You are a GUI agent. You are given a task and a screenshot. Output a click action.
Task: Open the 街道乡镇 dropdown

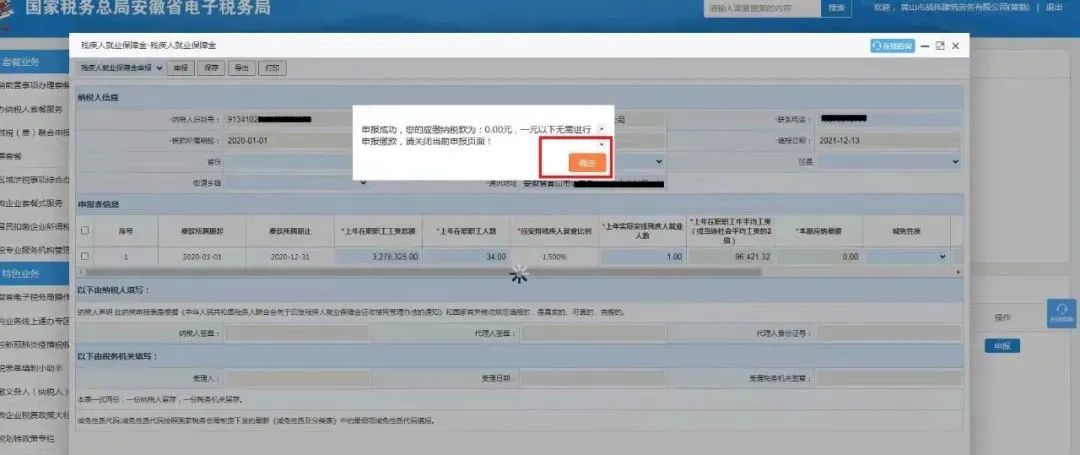(x=296, y=183)
